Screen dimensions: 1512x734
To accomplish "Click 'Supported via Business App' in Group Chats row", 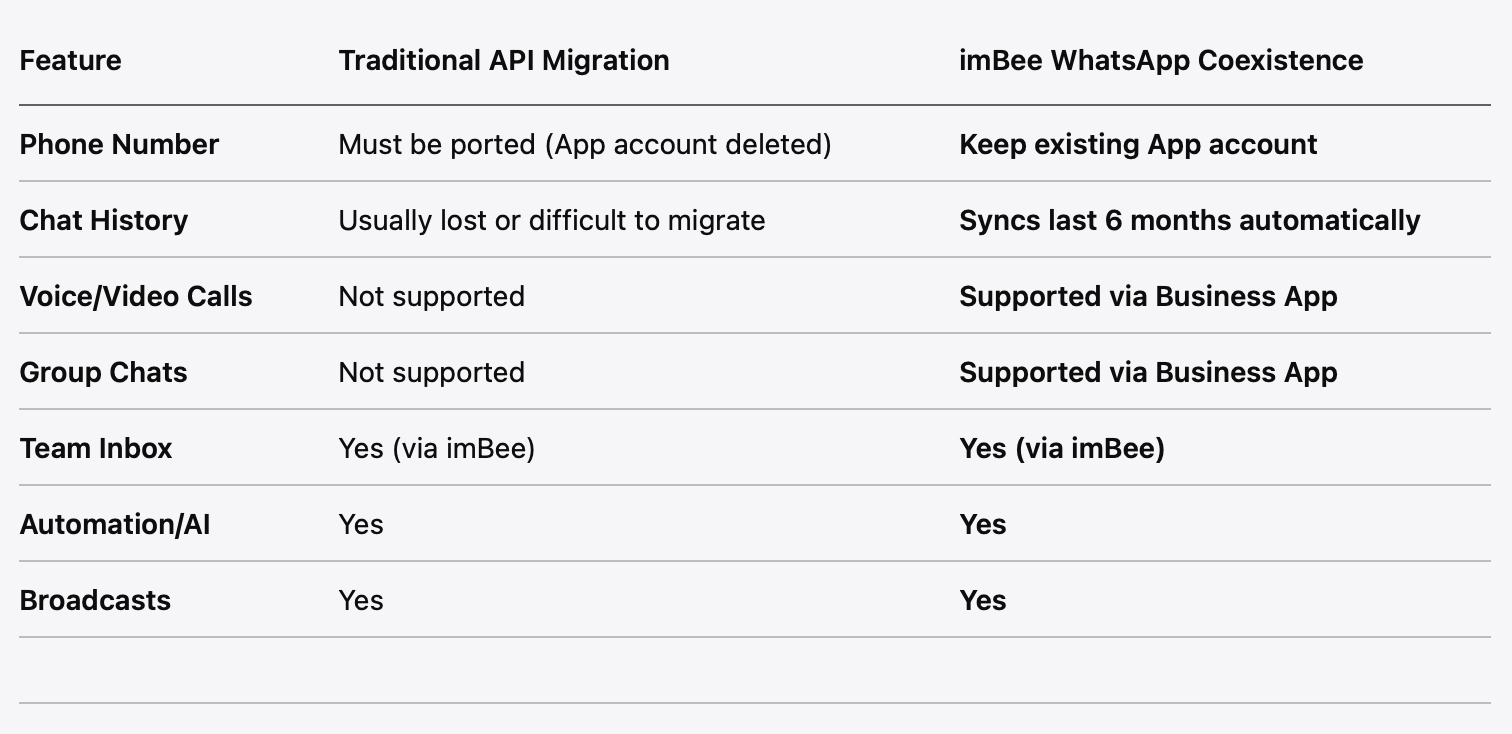I will 1147,372.
